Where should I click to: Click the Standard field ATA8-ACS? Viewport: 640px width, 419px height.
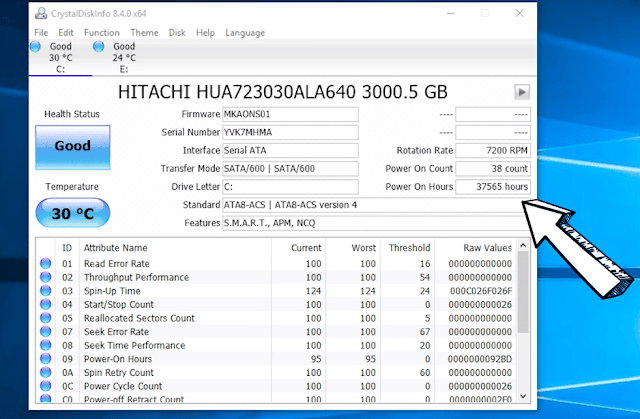pos(376,205)
